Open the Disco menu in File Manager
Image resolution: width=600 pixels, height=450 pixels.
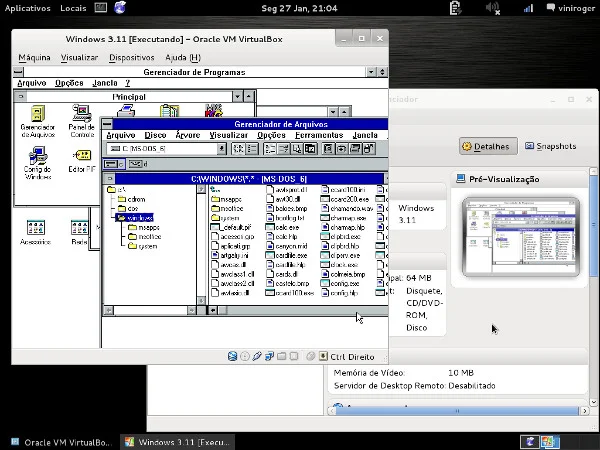tap(155, 135)
